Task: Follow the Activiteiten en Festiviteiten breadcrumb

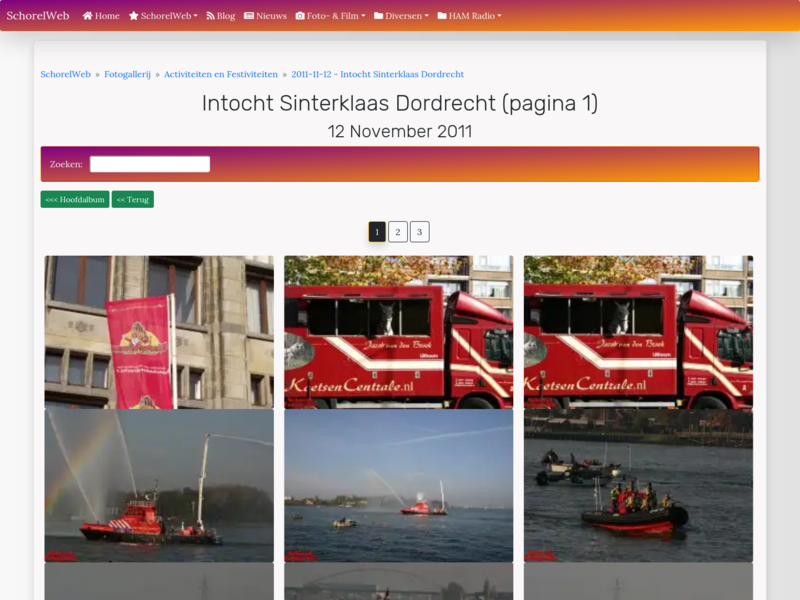Action: [221, 74]
